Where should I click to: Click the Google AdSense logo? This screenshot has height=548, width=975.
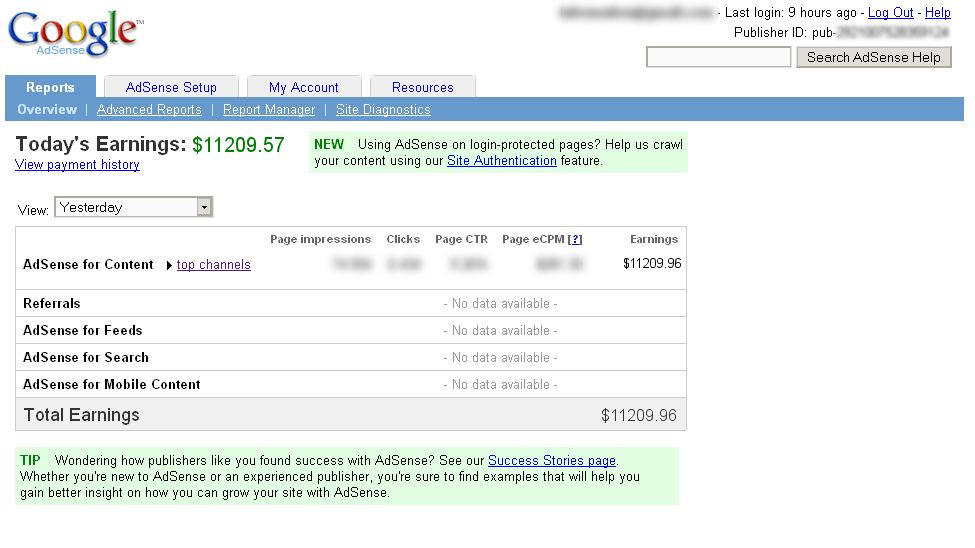75,34
